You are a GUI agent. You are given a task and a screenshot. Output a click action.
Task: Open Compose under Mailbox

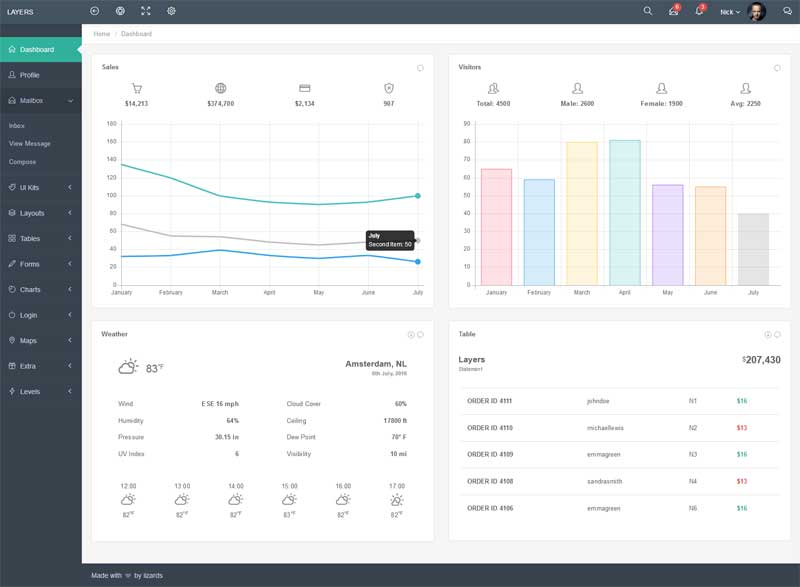pos(22,162)
